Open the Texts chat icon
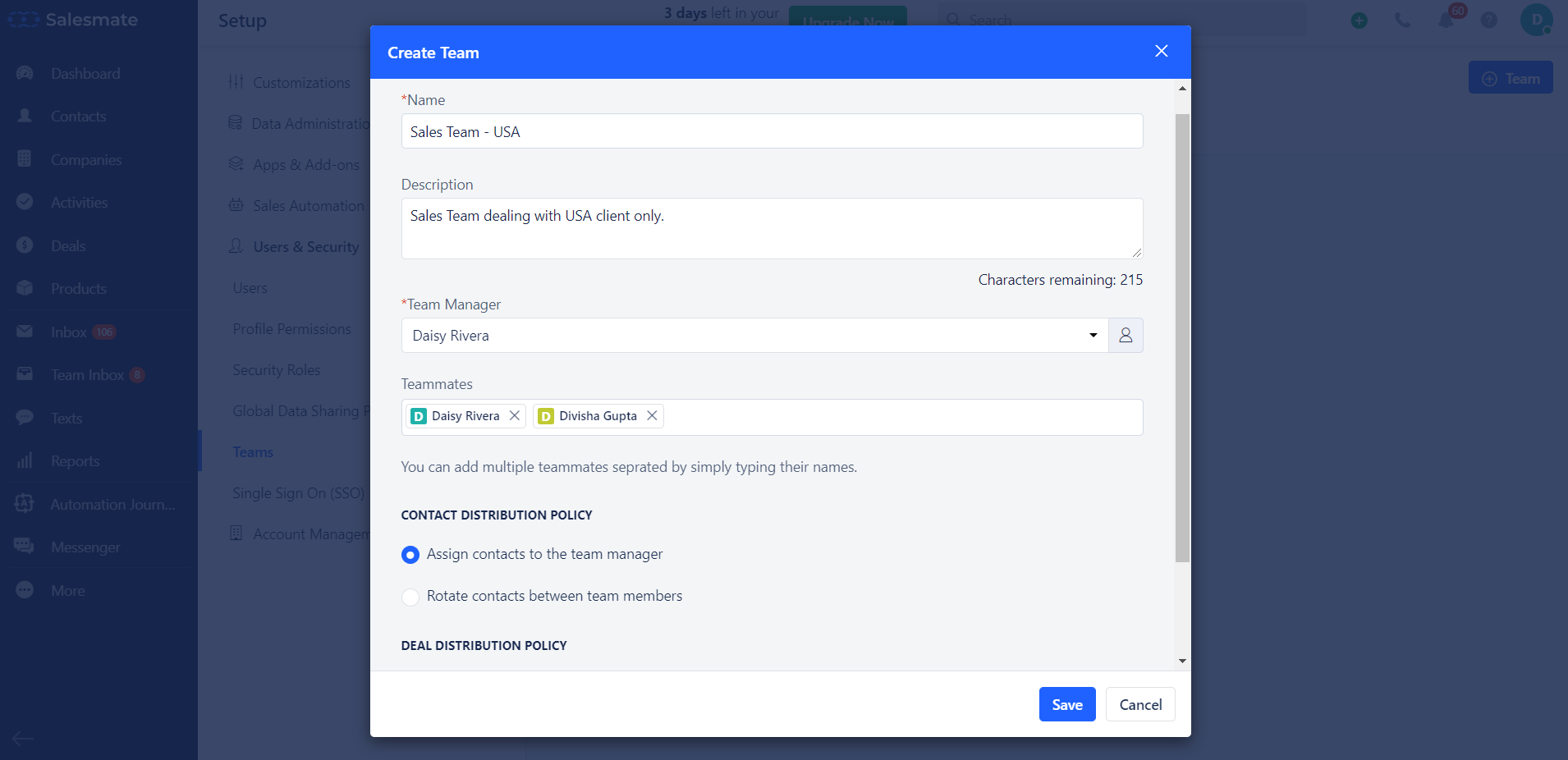Image resolution: width=1568 pixels, height=760 pixels. (x=25, y=418)
